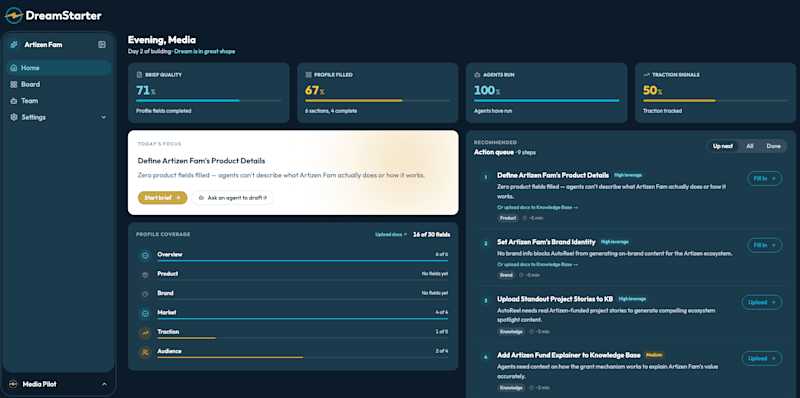The height and width of the screenshot is (398, 800).
Task: Click the Profile Filled grid icon
Action: [308, 74]
